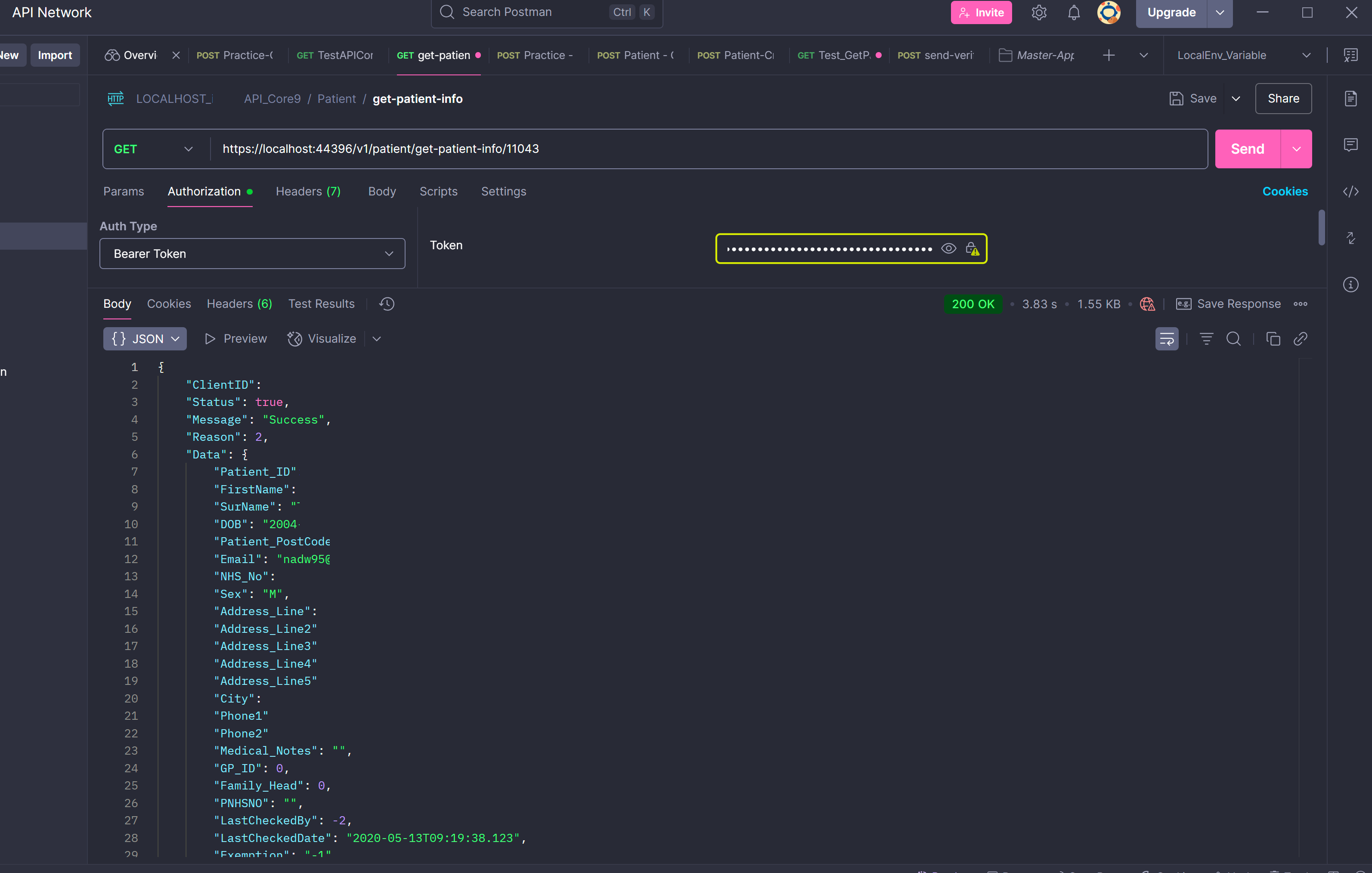Image resolution: width=1372 pixels, height=873 pixels.
Task: Click the request URL input field
Action: (x=708, y=149)
